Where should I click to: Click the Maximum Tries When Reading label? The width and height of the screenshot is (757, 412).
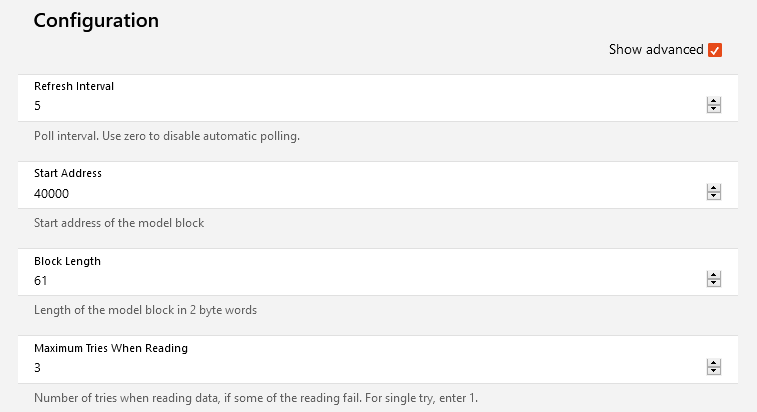coord(111,348)
